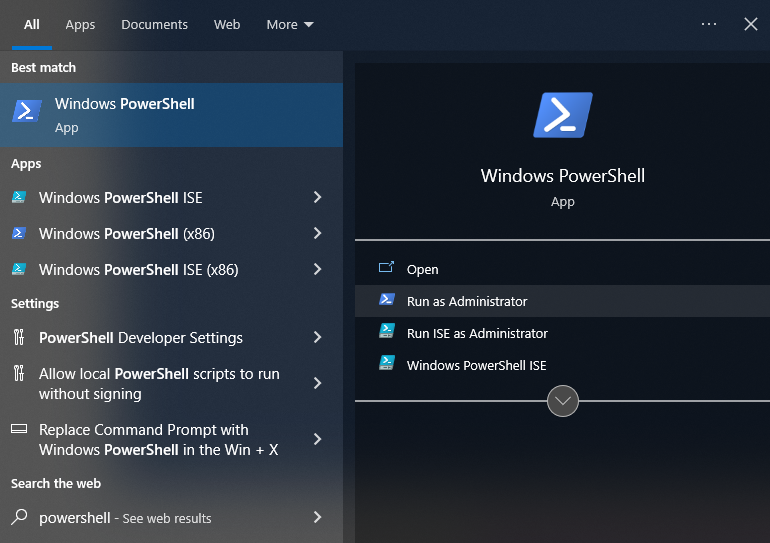The height and width of the screenshot is (543, 770).
Task: Open the three-dot options menu
Action: pos(709,24)
